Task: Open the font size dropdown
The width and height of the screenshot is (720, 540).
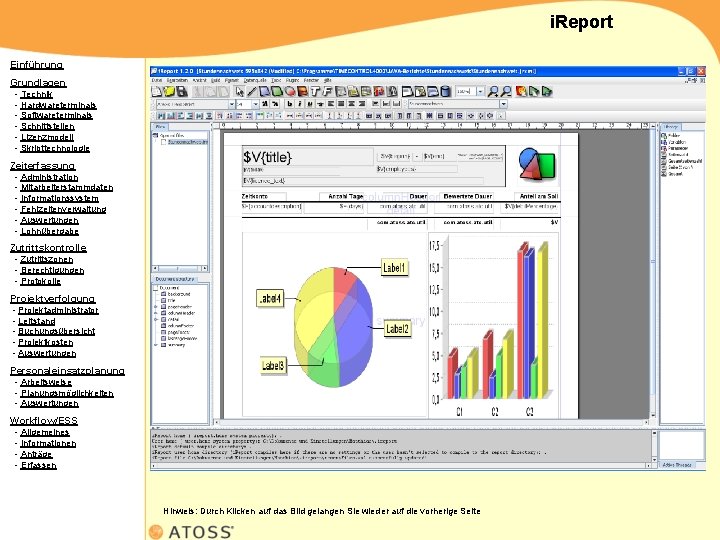Action: [255, 104]
